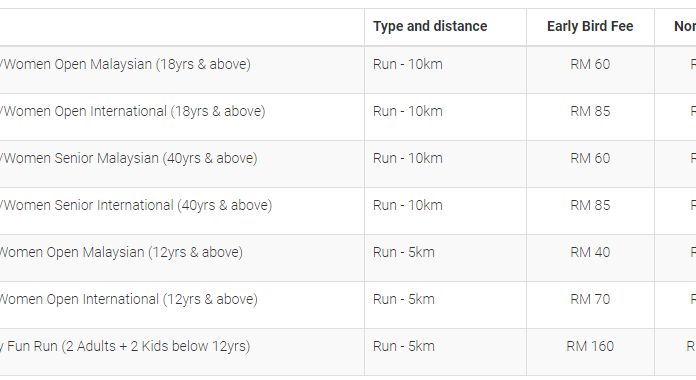The image size is (696, 380).
Task: Select the Women Open International (12yrs & above) row
Action: [x=348, y=305]
